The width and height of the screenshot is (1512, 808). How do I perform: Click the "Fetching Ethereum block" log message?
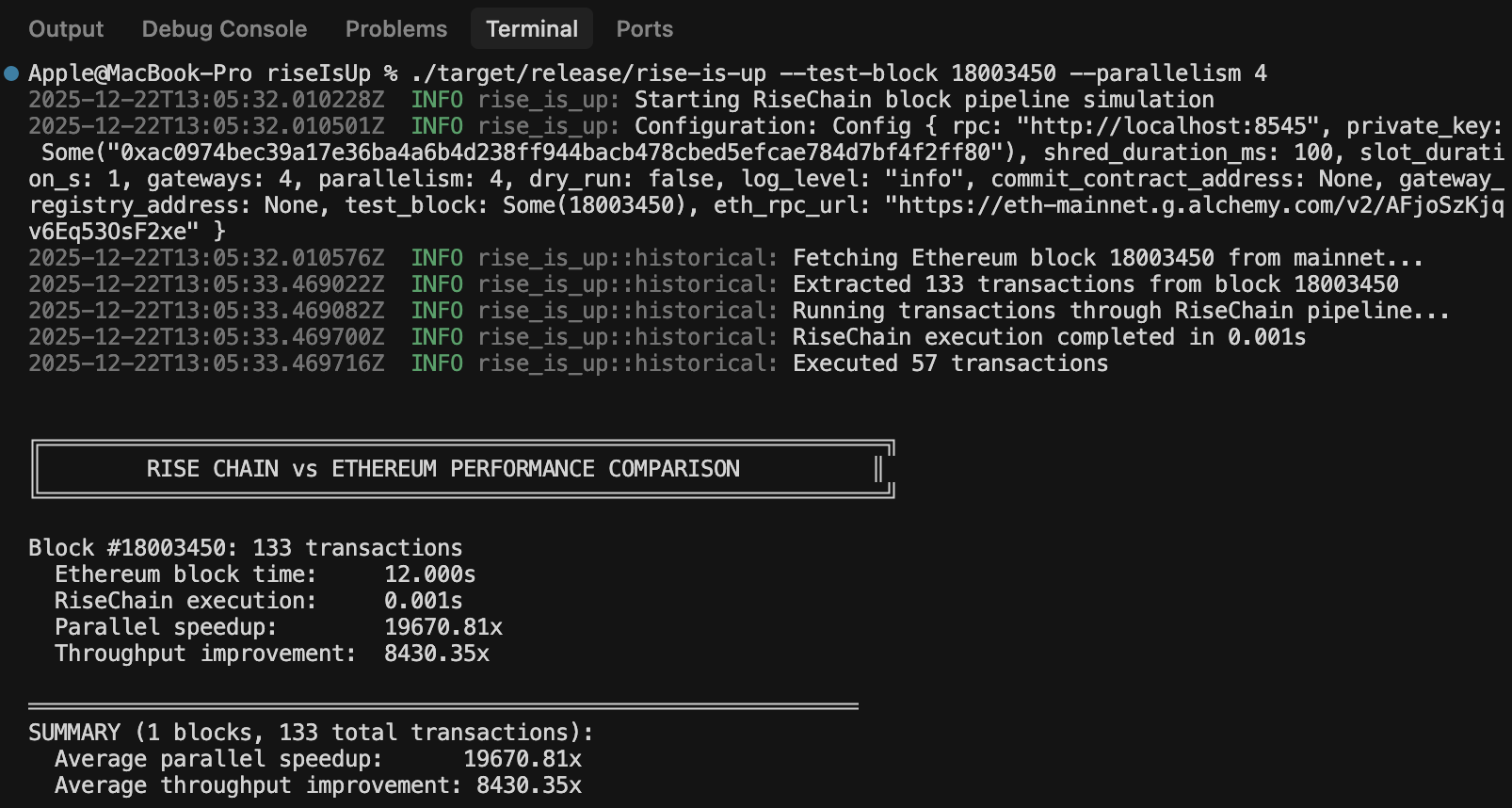coord(1107,258)
